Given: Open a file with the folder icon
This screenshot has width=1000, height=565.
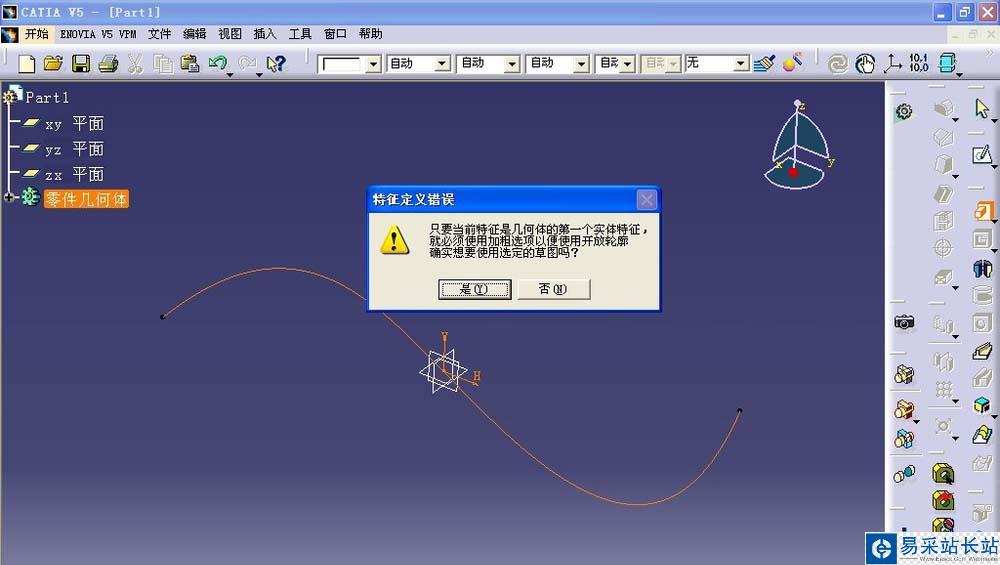Looking at the screenshot, I should tap(54, 63).
